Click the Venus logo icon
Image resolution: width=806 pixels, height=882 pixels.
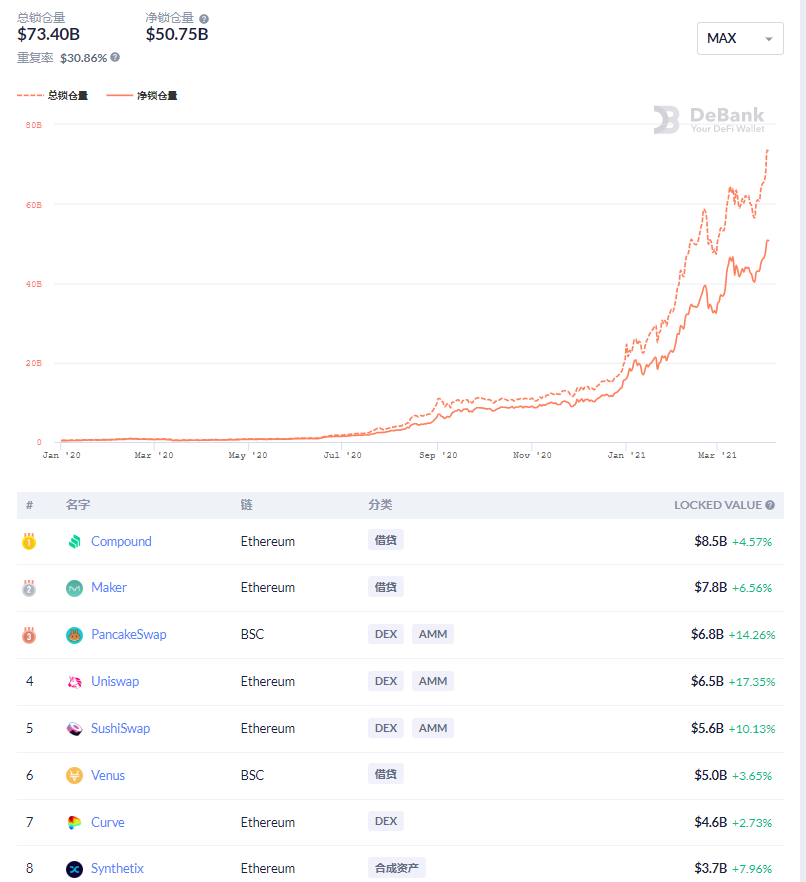(74, 776)
